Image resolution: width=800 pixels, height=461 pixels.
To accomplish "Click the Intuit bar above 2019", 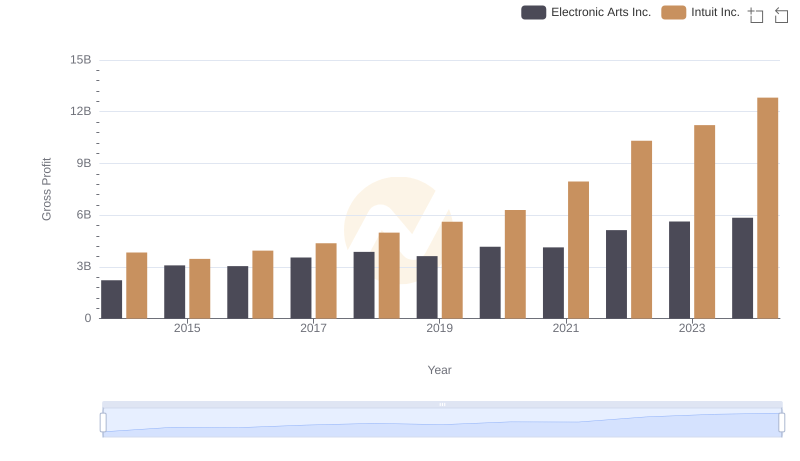I will tap(452, 270).
